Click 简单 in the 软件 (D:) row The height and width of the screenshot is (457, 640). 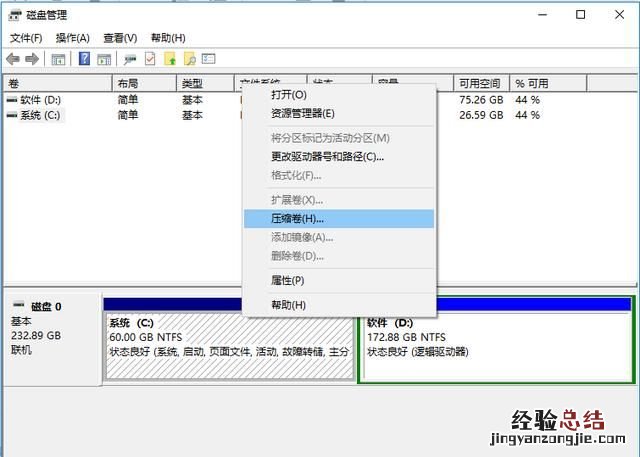128,100
